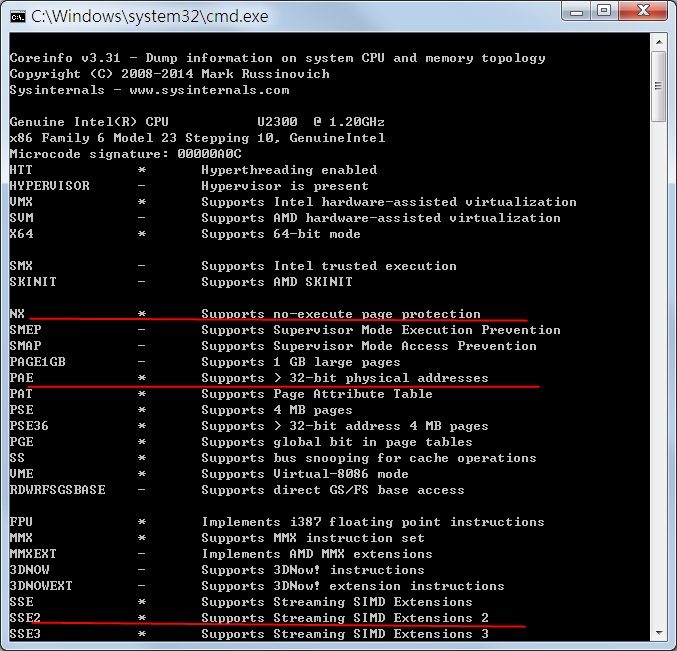Image resolution: width=677 pixels, height=651 pixels.
Task: Click the 'www.sysinternals.com' text
Action: [x=209, y=90]
